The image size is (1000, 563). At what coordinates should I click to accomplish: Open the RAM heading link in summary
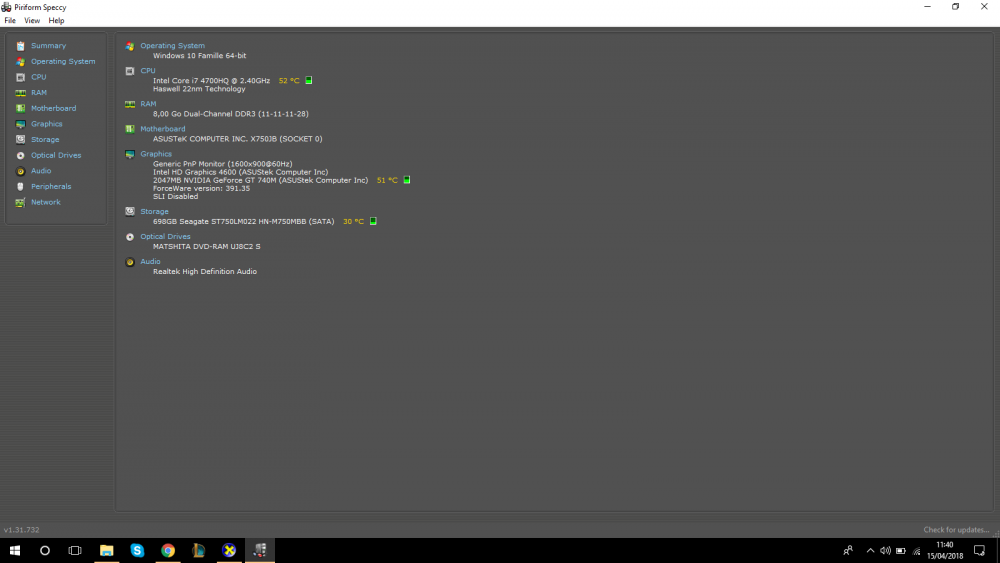[148, 103]
